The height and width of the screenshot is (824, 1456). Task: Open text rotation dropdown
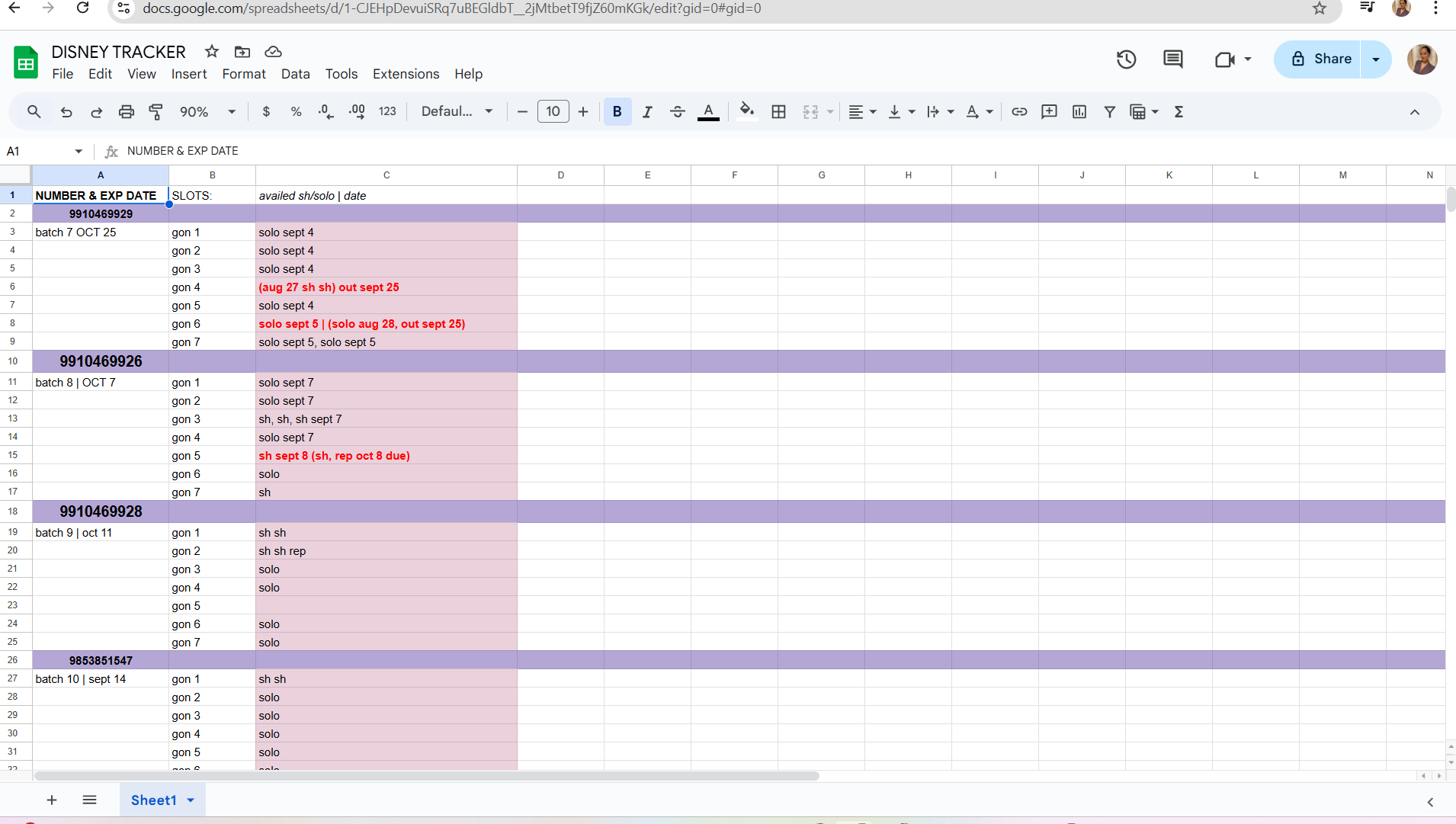(979, 112)
